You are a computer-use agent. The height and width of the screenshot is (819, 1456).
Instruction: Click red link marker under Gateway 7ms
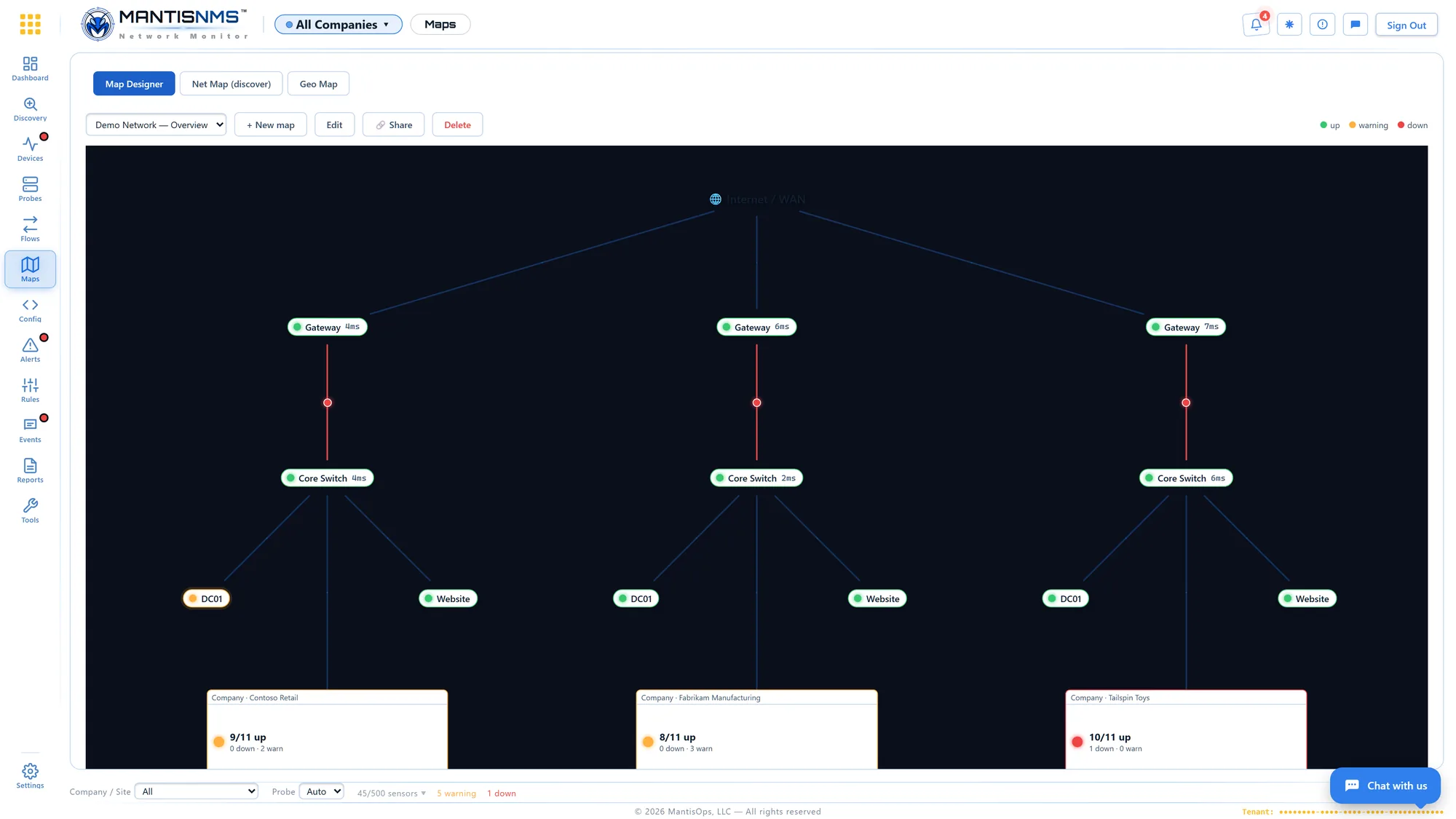(1186, 403)
